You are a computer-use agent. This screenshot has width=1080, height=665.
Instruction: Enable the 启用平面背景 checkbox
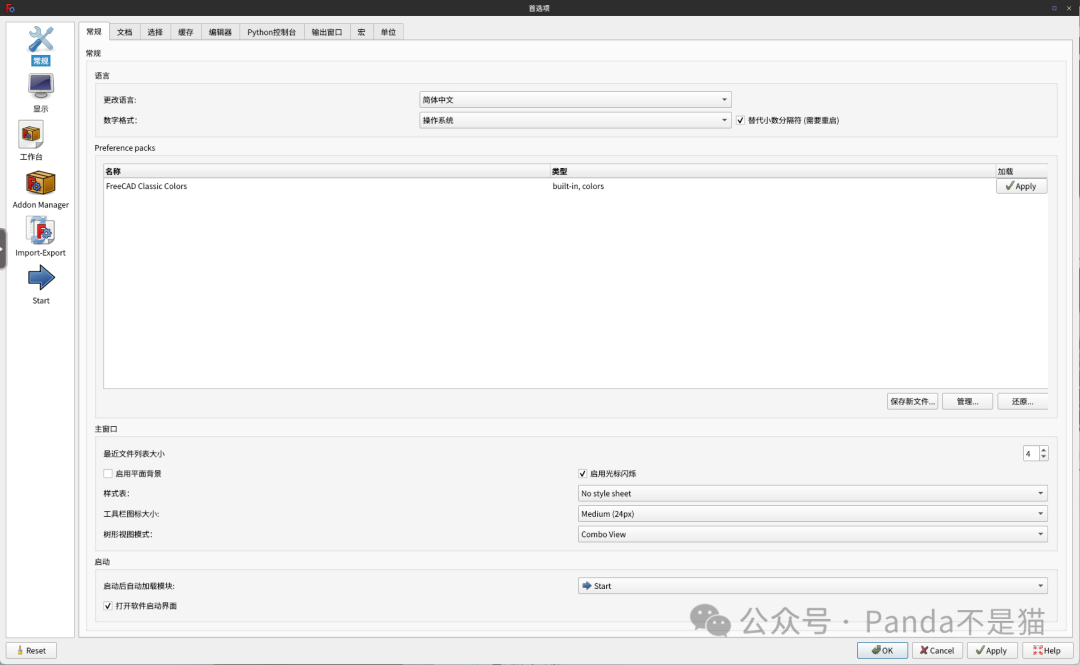108,473
